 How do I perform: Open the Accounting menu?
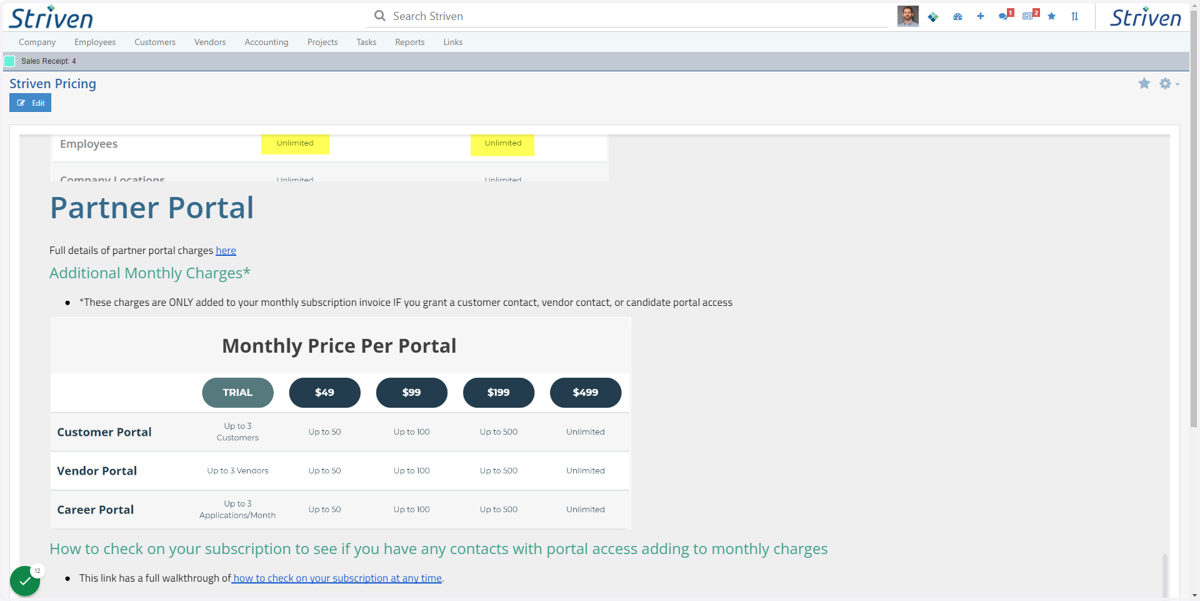266,42
